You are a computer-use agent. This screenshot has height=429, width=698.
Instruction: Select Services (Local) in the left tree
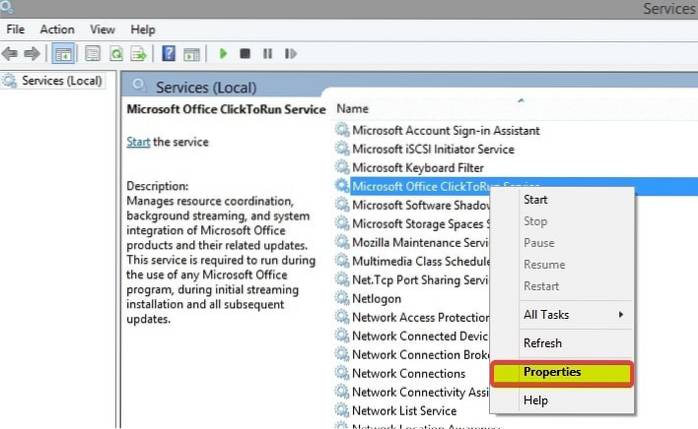pos(60,80)
